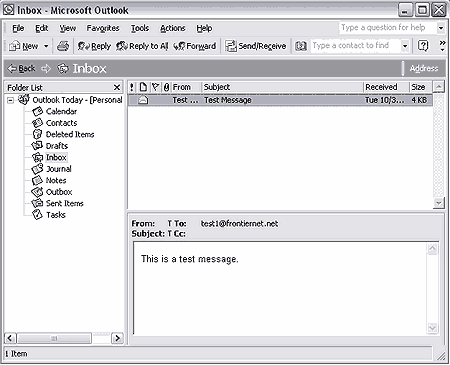The width and height of the screenshot is (450, 365).
Task: Click the Print icon in toolbar
Action: (63, 46)
